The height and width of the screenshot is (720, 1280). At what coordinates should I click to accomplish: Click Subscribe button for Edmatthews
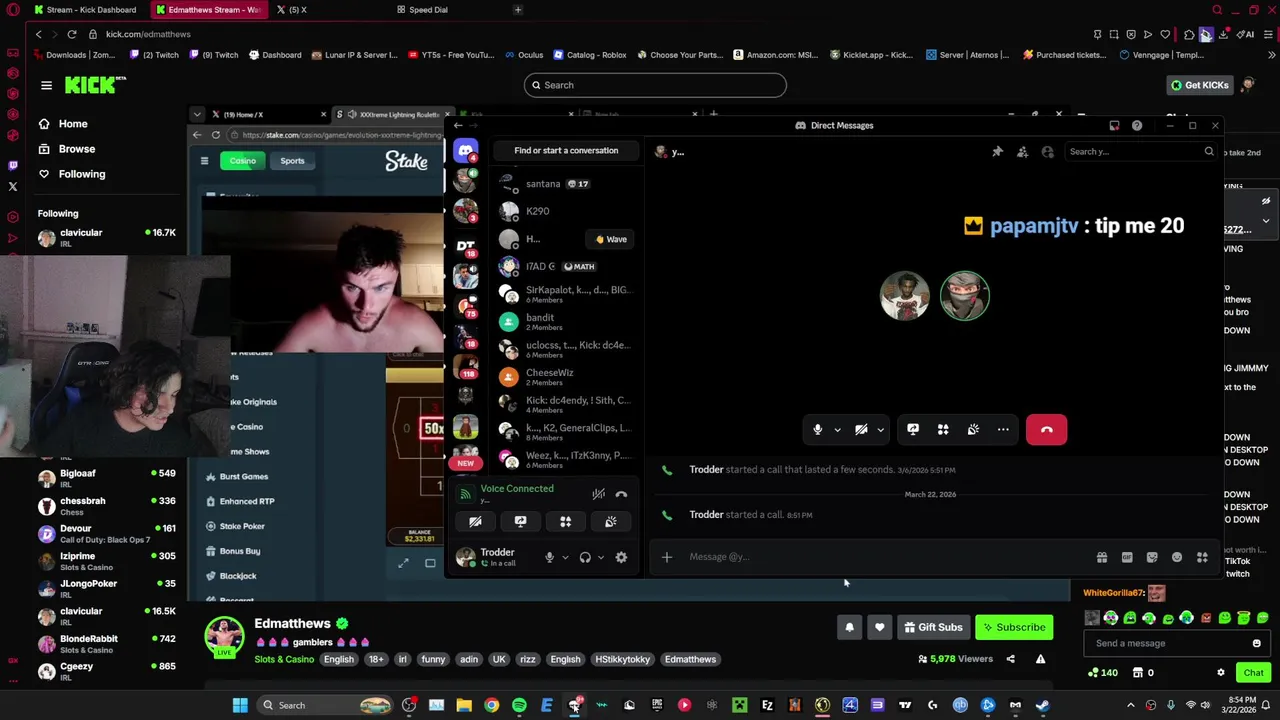[1014, 628]
